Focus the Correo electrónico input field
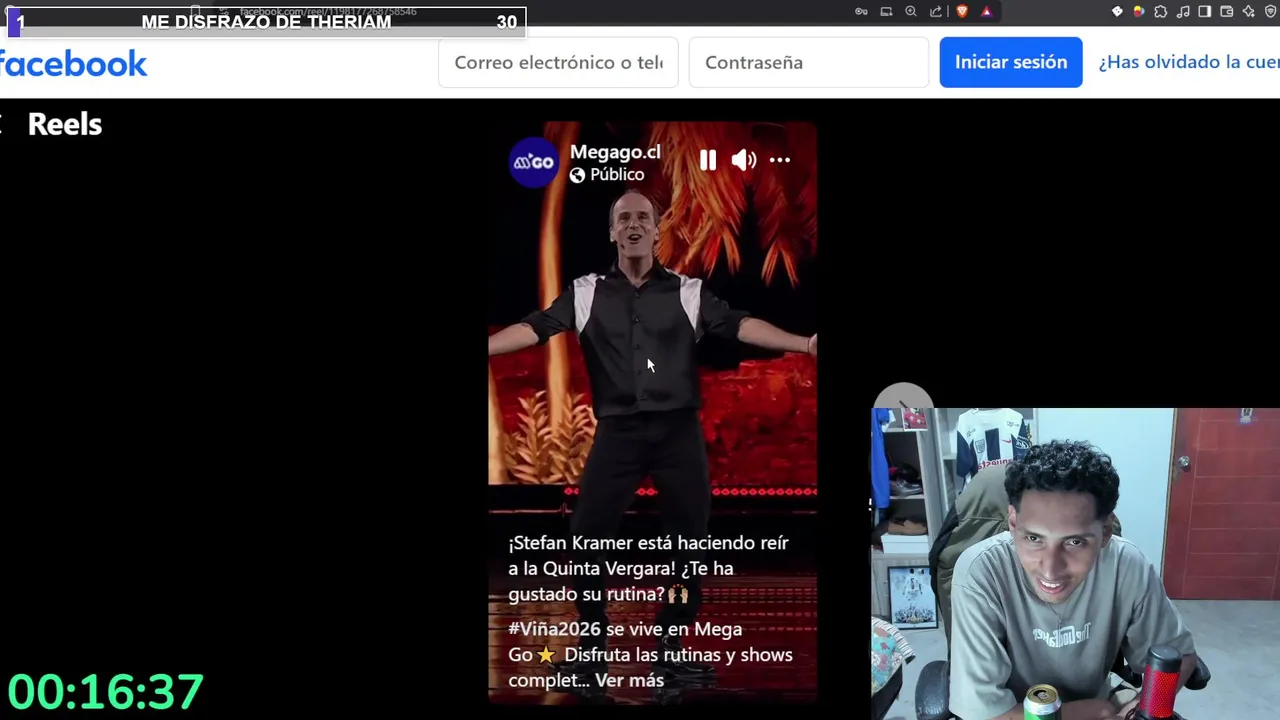The width and height of the screenshot is (1280, 720). coord(558,62)
